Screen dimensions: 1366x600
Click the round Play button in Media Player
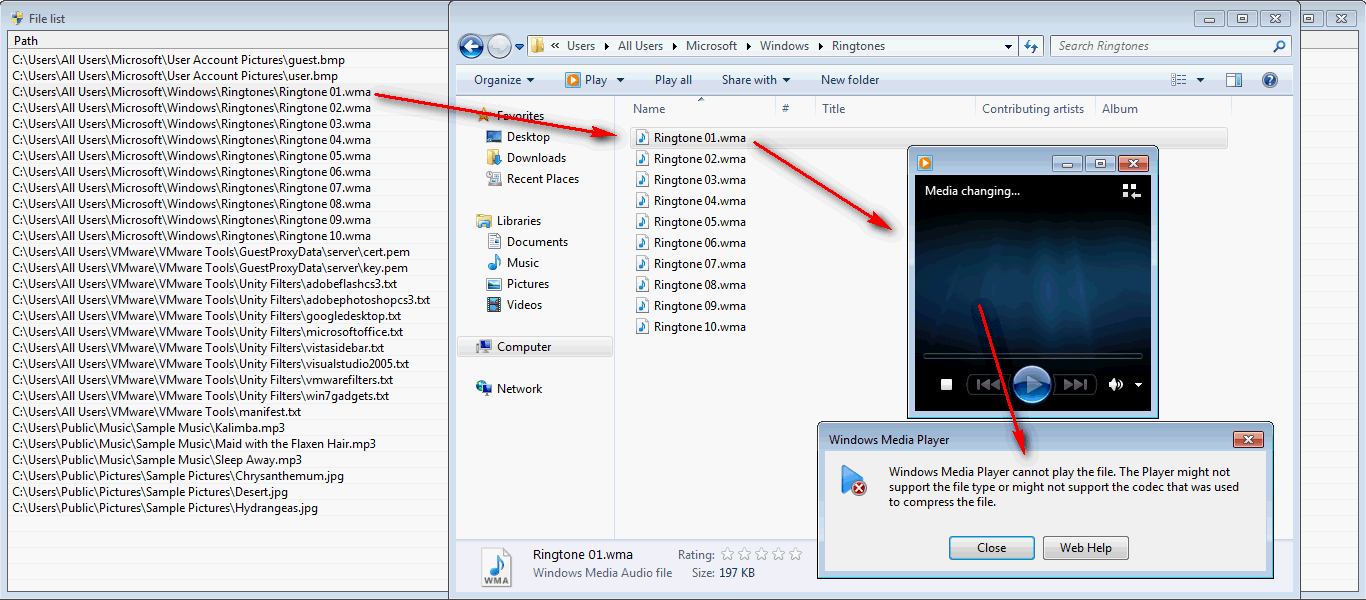1031,384
